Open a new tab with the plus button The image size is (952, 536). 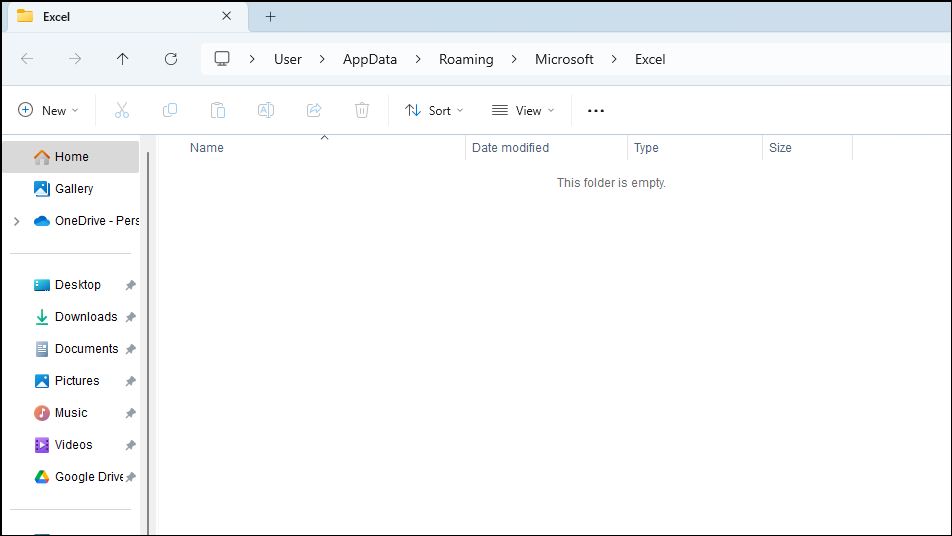coord(271,17)
